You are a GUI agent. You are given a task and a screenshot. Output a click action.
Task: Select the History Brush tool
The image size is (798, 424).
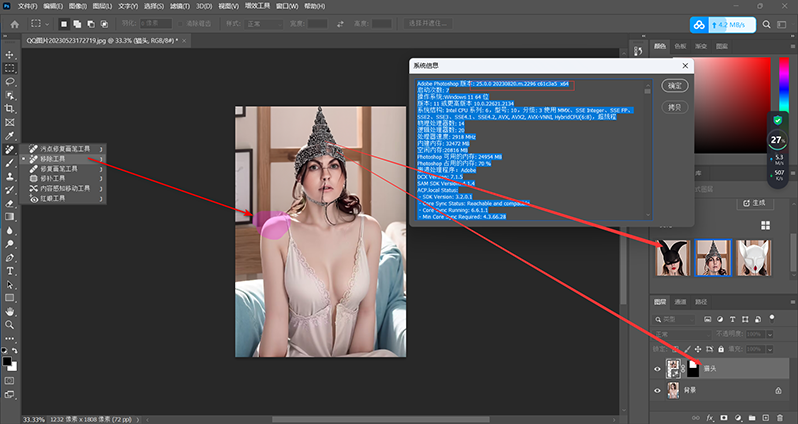[10, 190]
